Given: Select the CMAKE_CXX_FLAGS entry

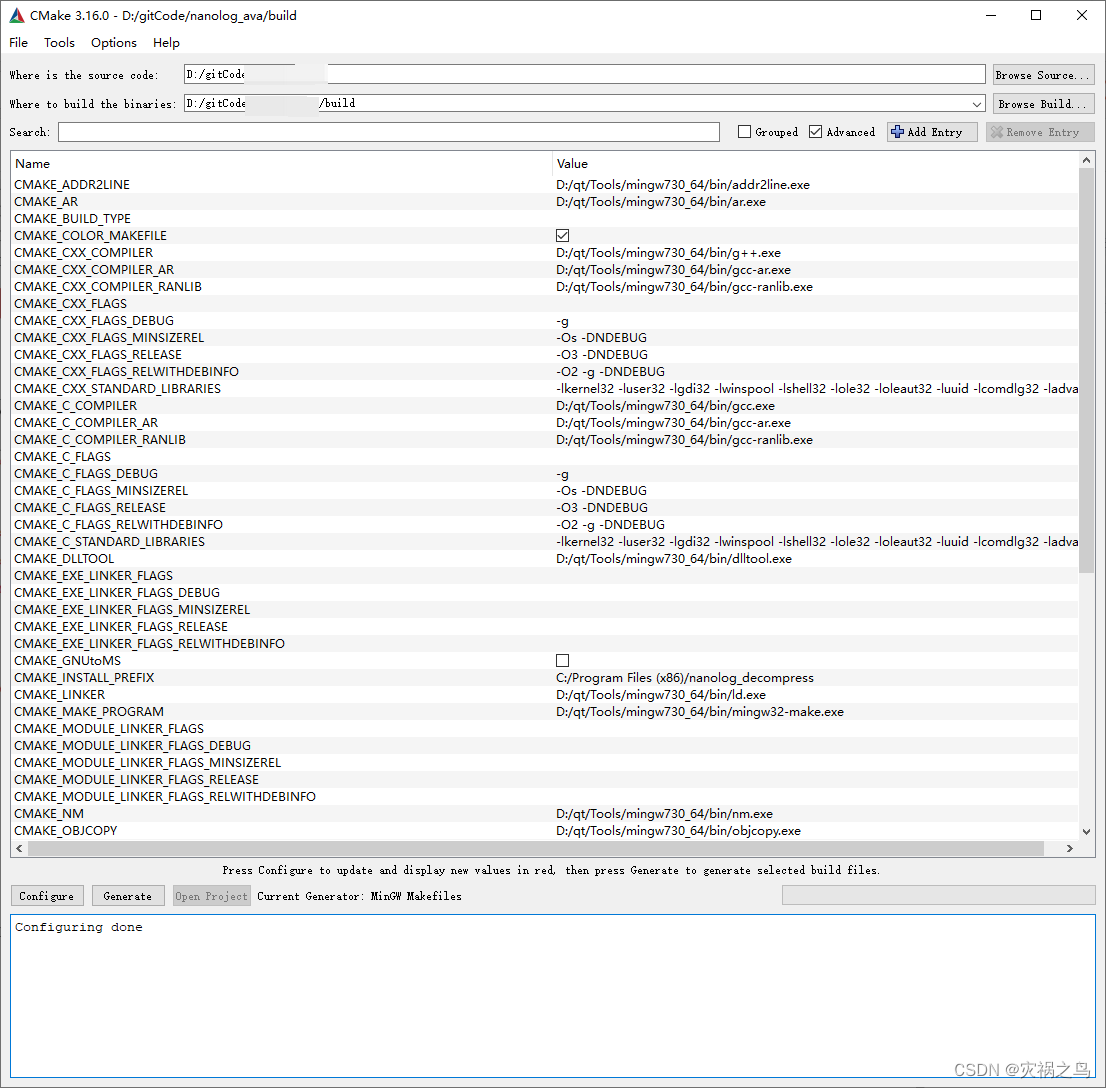Looking at the screenshot, I should [71, 303].
